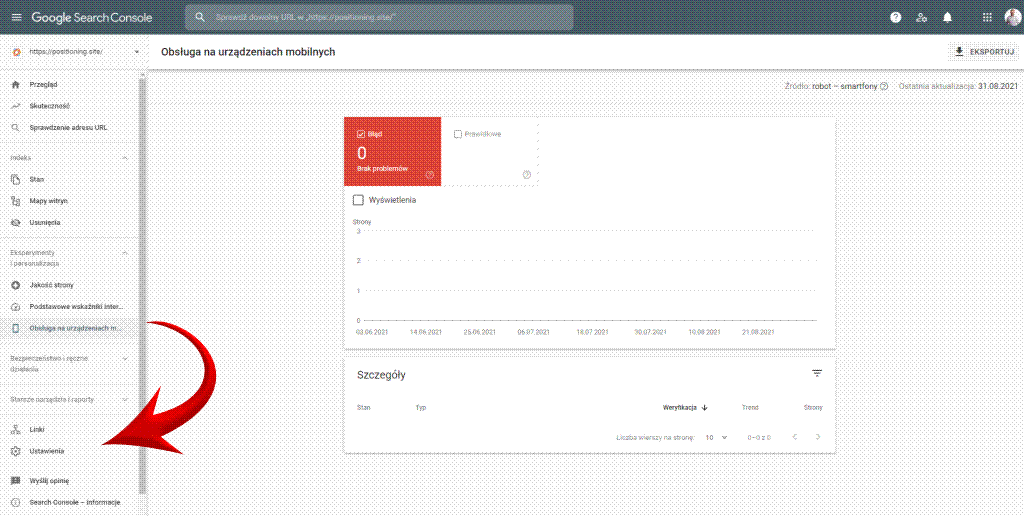Open the Szczegóły filter icon
The width and height of the screenshot is (1024, 516).
817,374
